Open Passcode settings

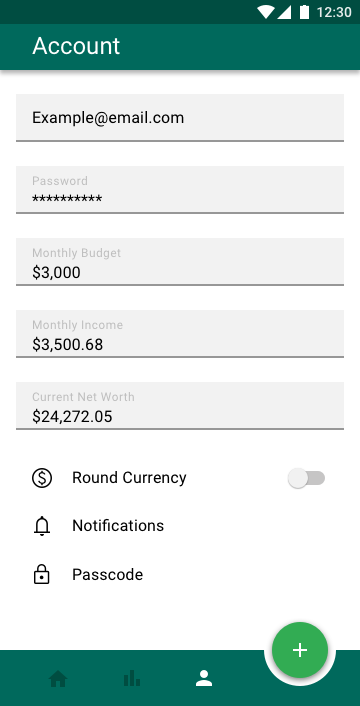pos(180,575)
